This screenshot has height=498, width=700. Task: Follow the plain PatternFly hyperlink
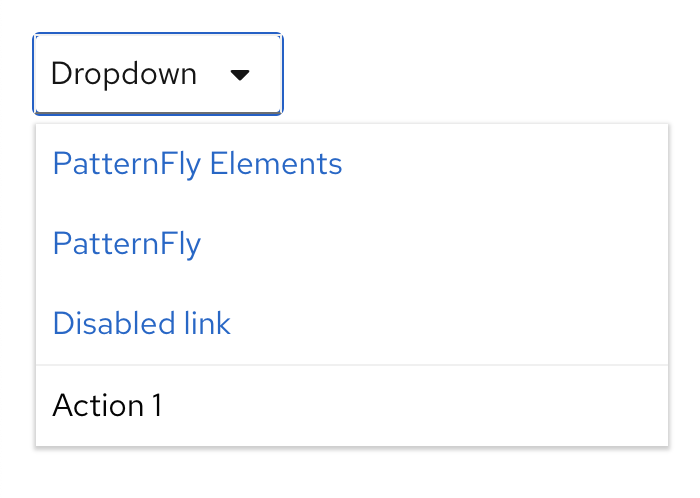pos(127,244)
